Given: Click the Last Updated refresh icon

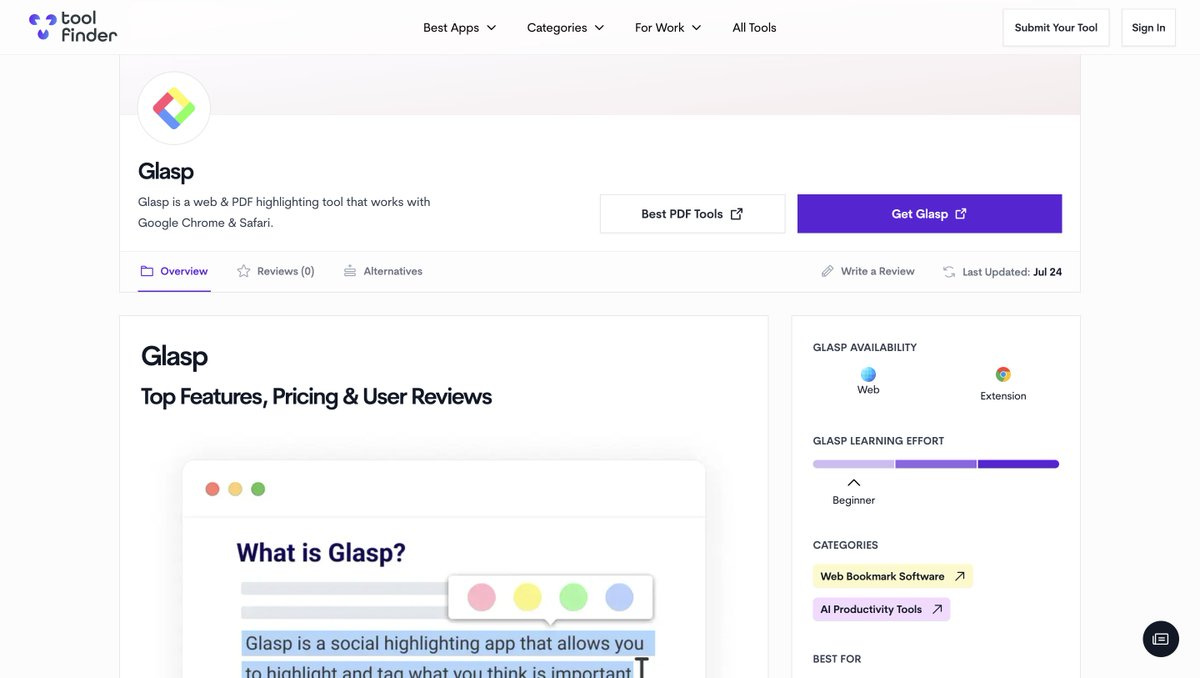Looking at the screenshot, I should tap(949, 271).
